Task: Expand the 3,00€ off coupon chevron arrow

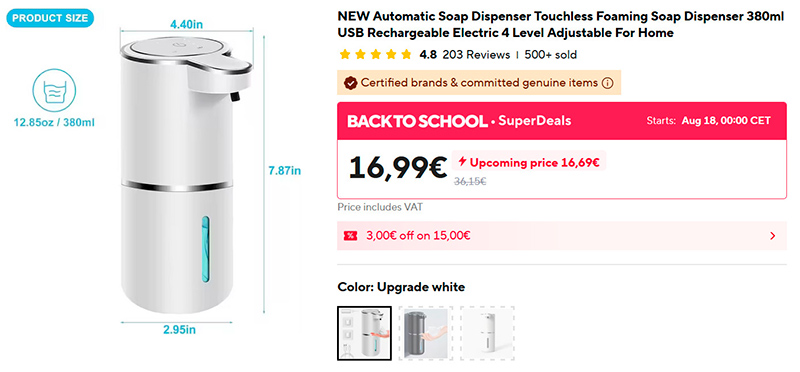Action: (x=772, y=236)
